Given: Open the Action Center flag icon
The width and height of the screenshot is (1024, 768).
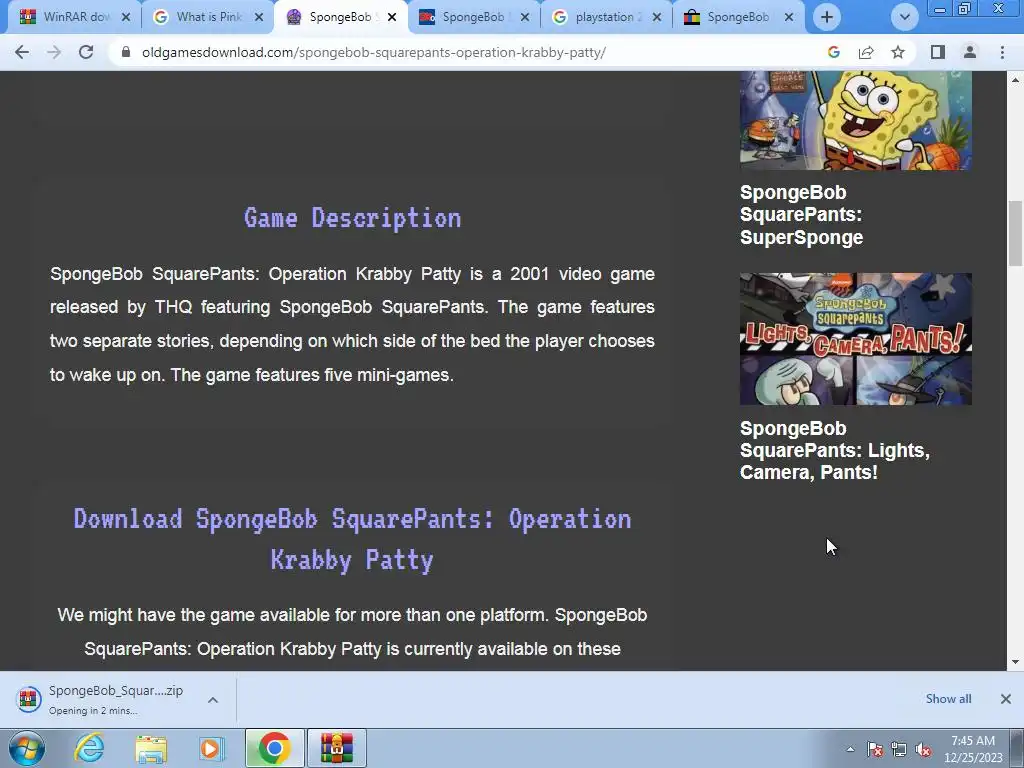Looking at the screenshot, I should [875, 749].
